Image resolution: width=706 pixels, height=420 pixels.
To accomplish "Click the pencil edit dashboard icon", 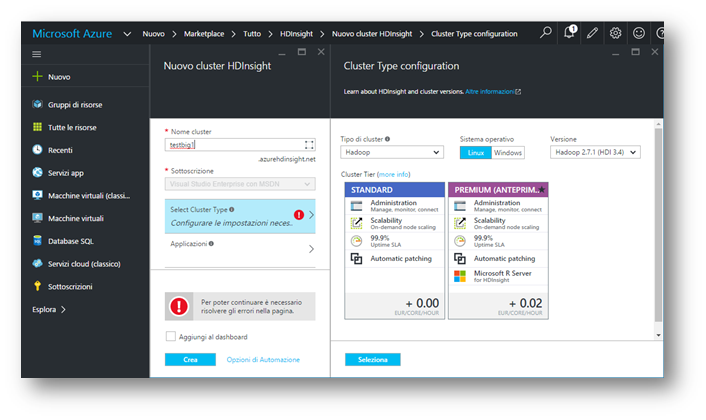I will click(592, 33).
